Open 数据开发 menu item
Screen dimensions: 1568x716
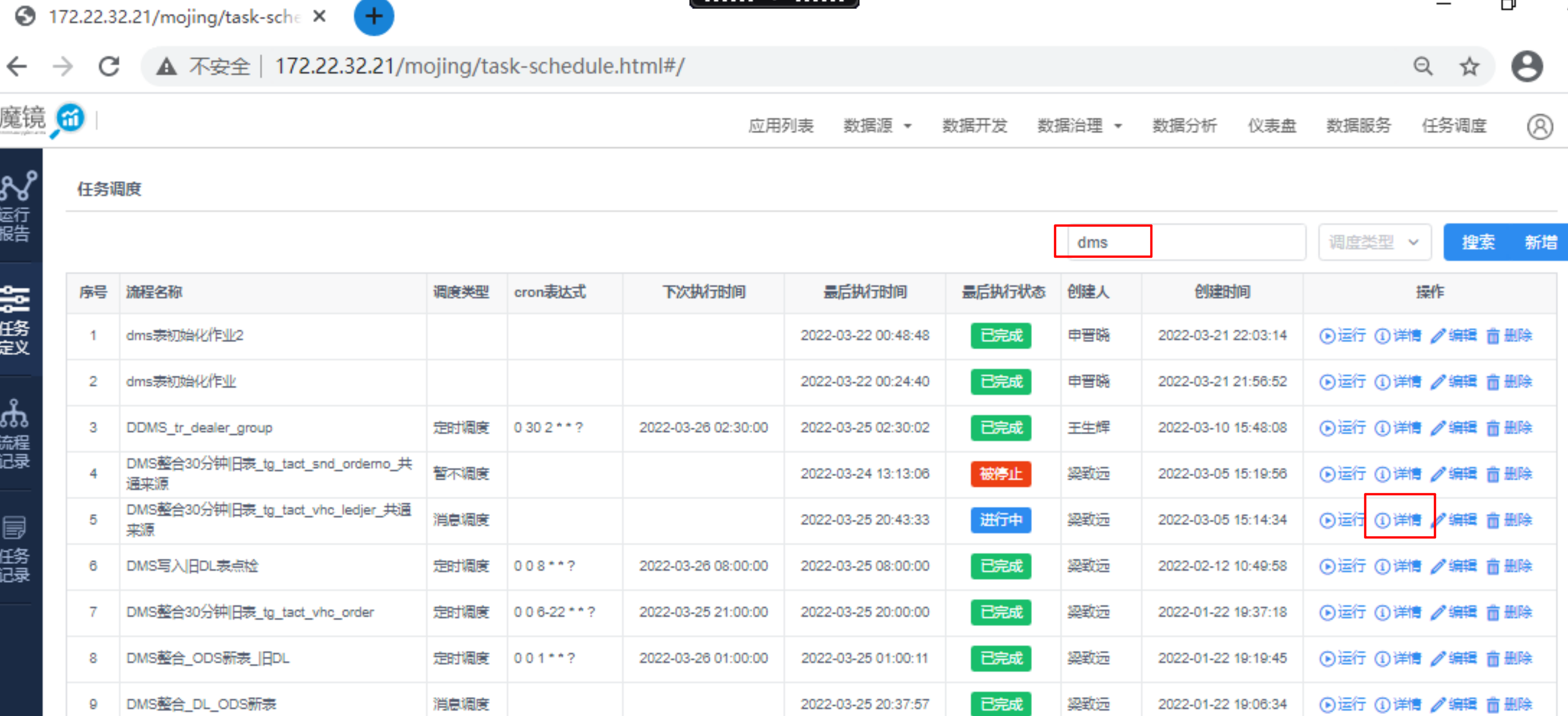click(x=974, y=126)
